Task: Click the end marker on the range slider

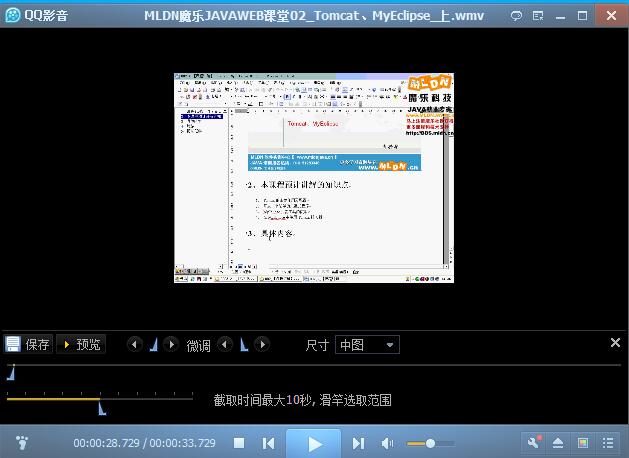Action: pos(102,408)
